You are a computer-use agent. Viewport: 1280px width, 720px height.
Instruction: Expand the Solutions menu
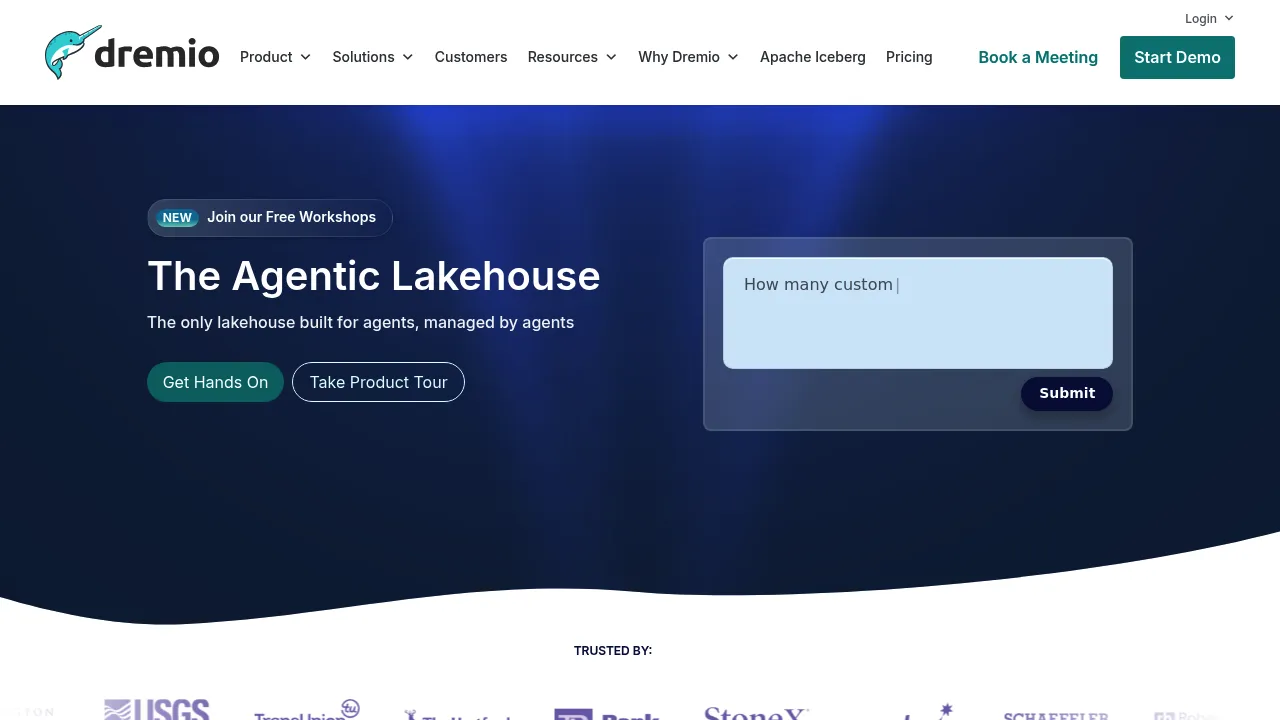373,57
